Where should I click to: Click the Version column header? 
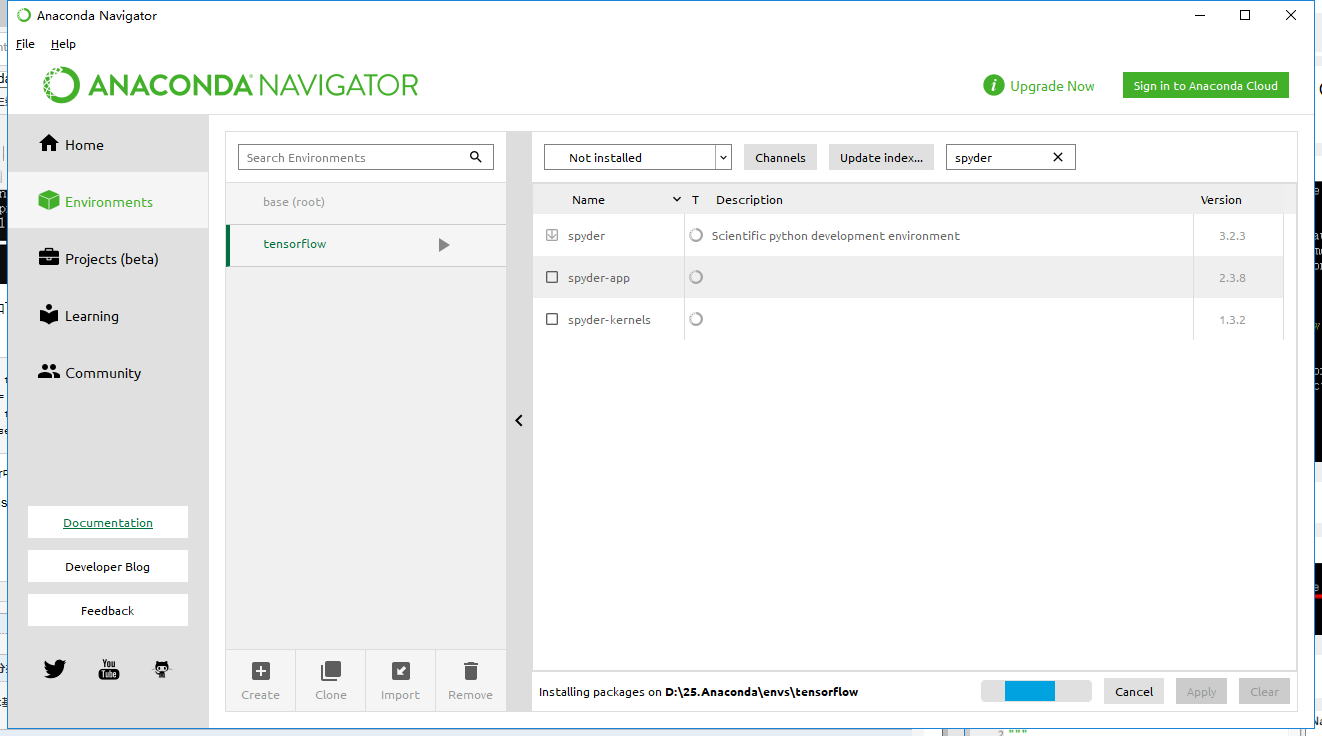click(x=1221, y=200)
